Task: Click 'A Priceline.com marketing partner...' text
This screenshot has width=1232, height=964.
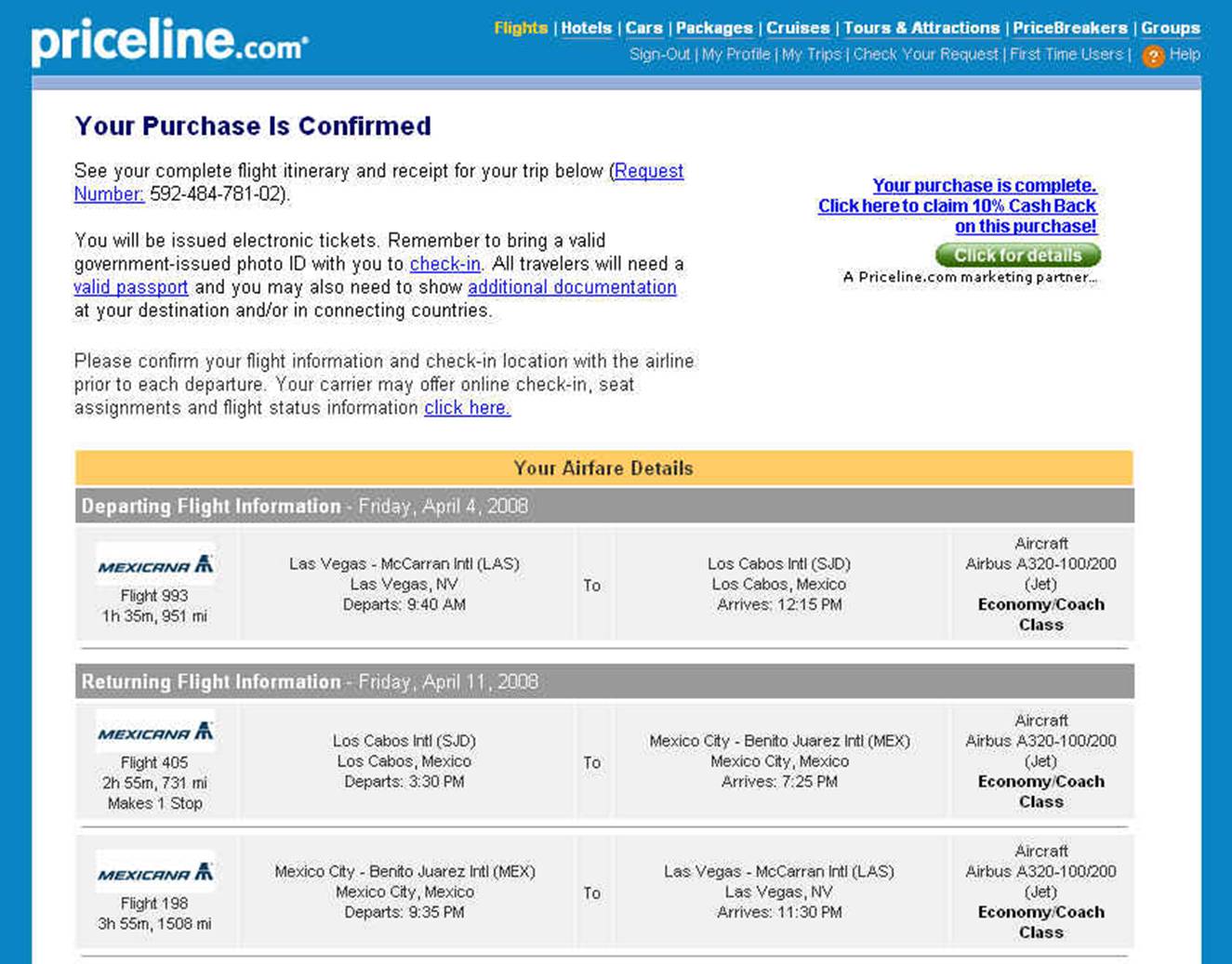Action: (970, 277)
